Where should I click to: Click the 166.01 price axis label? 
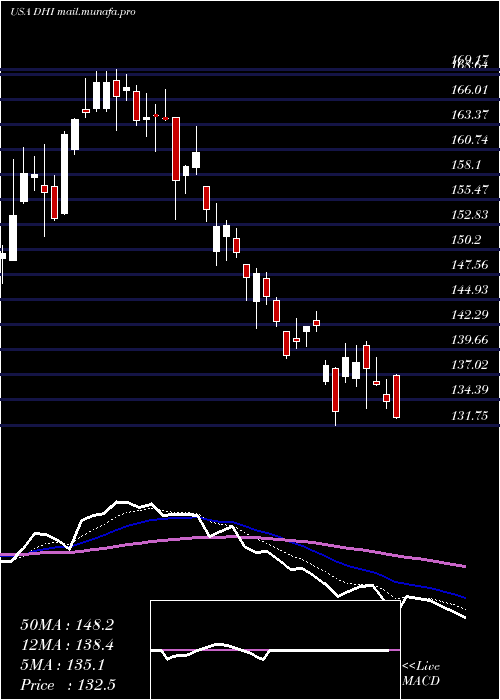(x=469, y=90)
